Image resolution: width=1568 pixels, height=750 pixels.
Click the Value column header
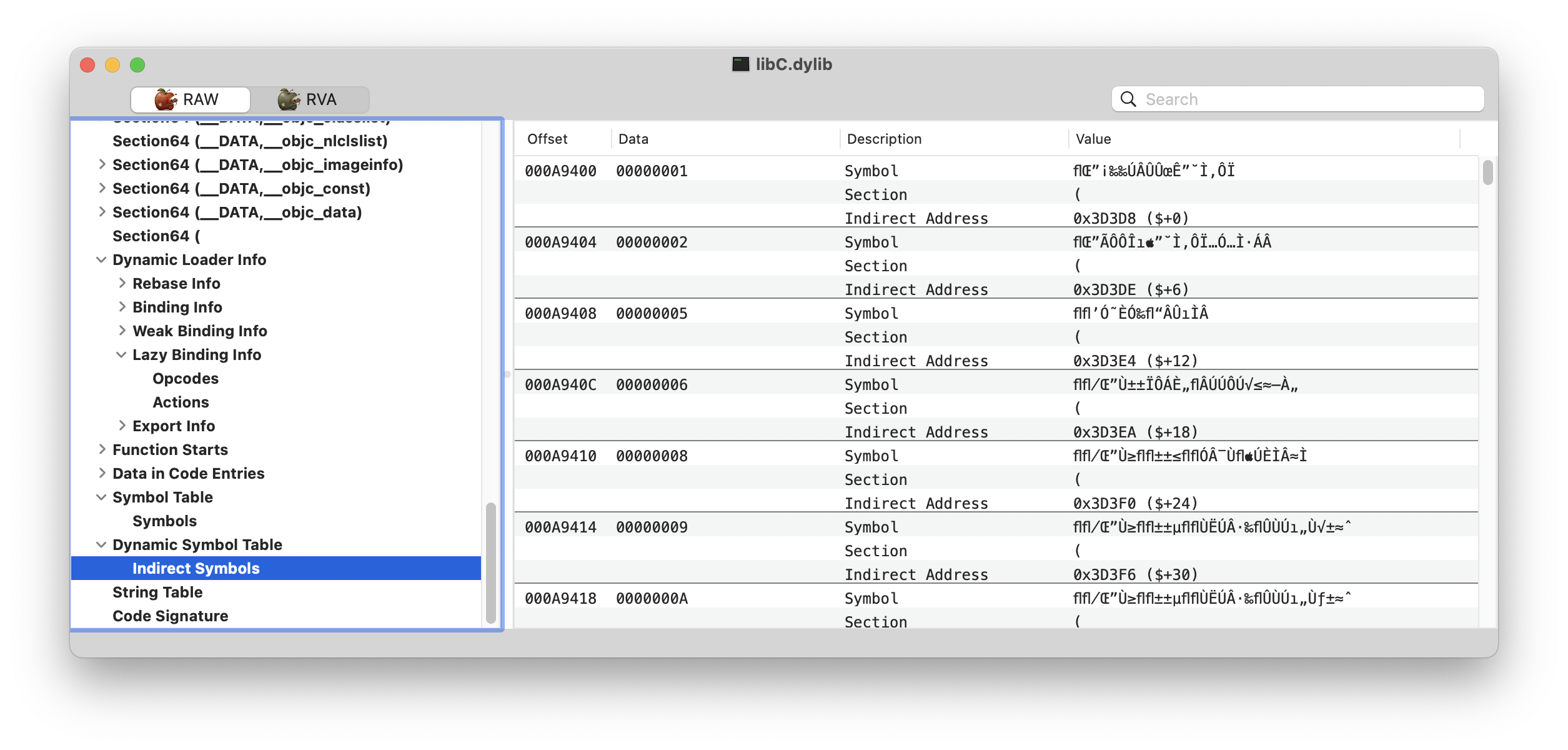coord(1093,139)
